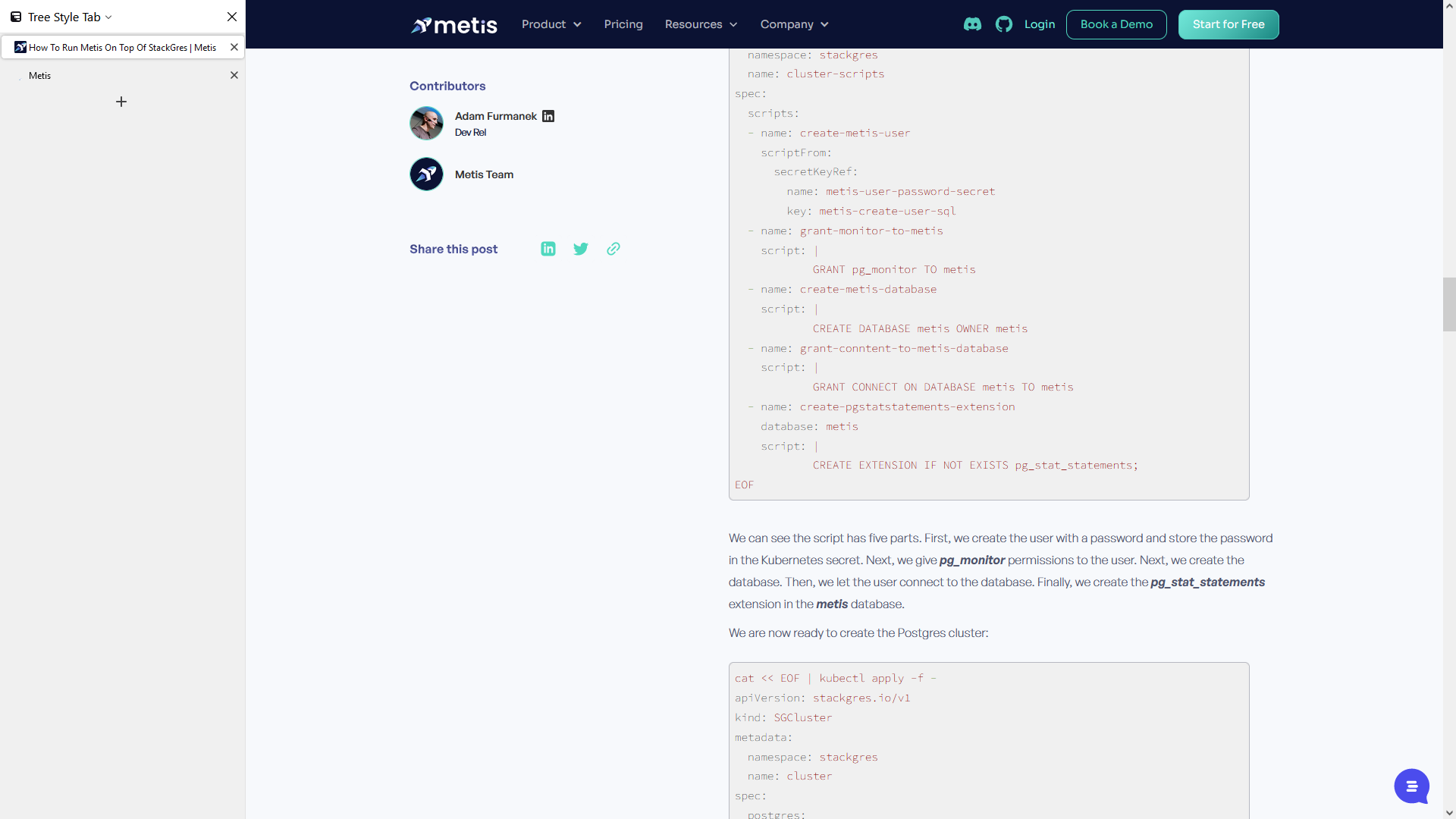This screenshot has height=819, width=1456.
Task: Click 'apiVersion: stackgres.io/v1' code line
Action: [823, 698]
